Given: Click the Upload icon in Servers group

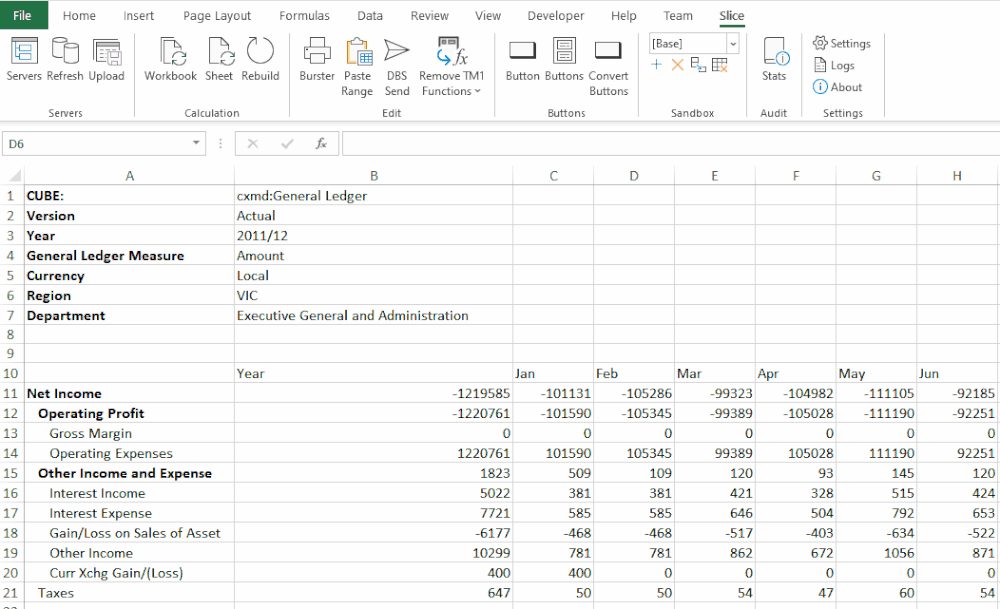Looking at the screenshot, I should coord(106,59).
